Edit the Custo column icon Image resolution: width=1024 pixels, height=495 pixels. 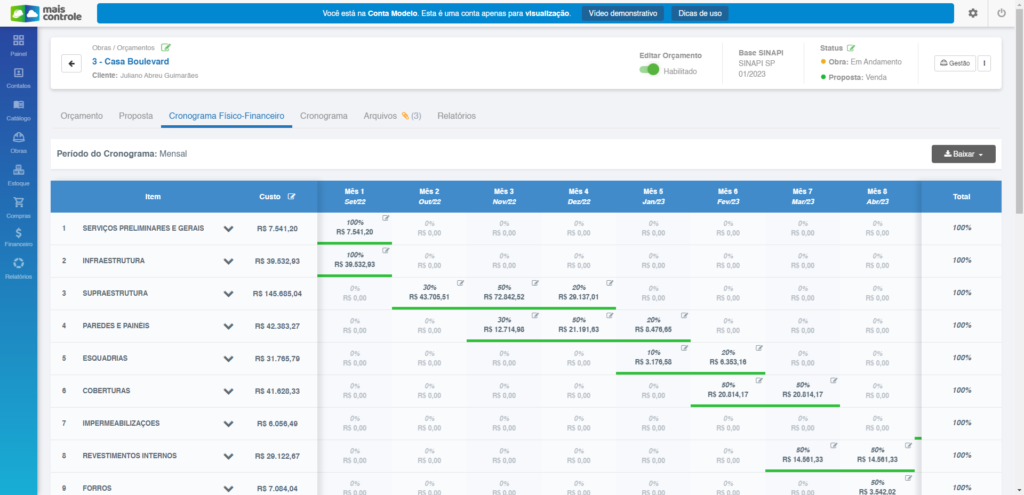[x=291, y=197]
